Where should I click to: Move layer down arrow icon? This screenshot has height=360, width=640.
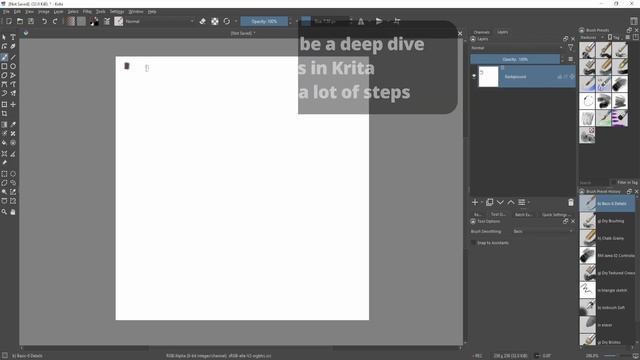[x=500, y=202]
